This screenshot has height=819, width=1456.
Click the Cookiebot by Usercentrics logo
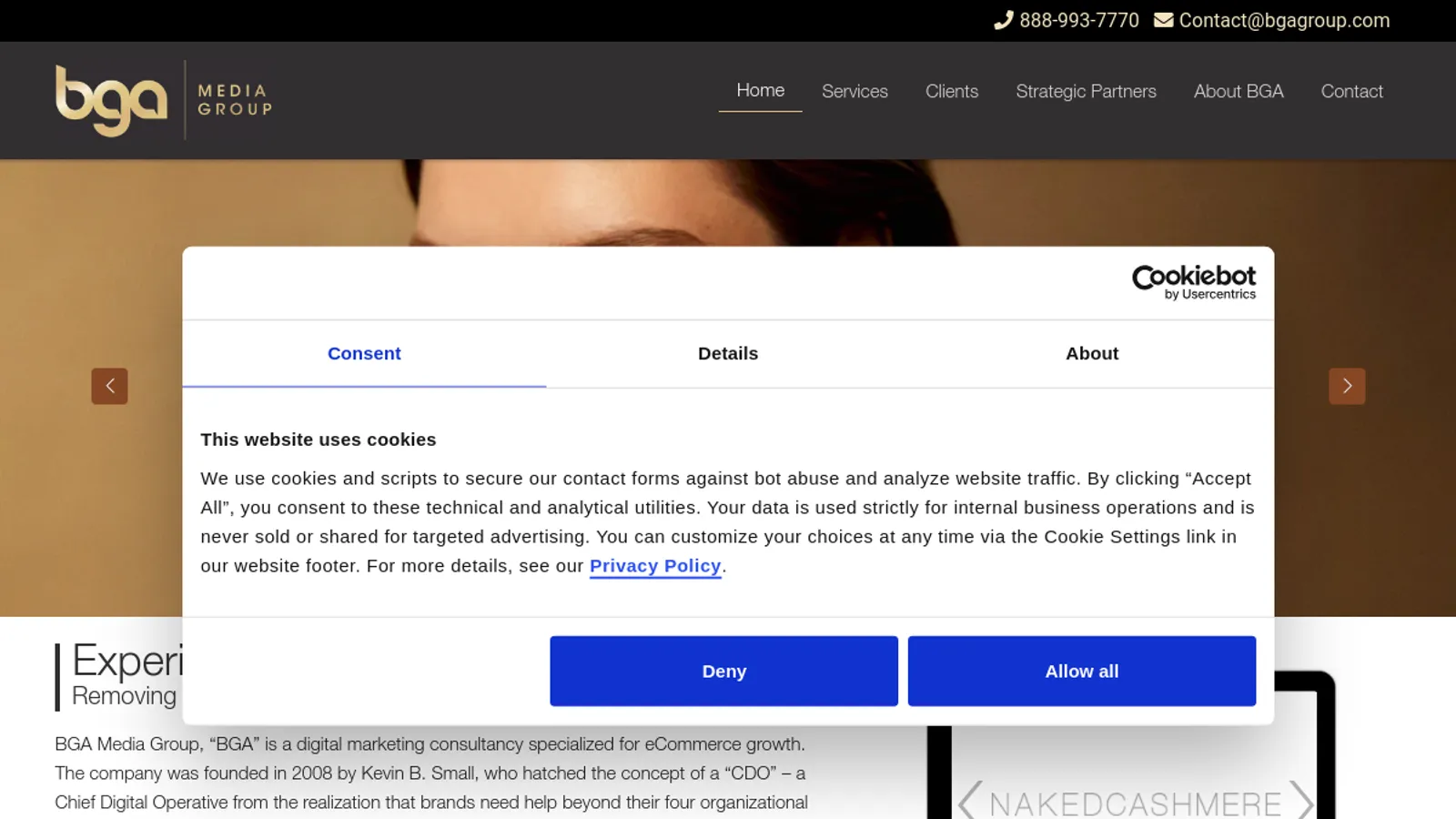pos(1193,282)
